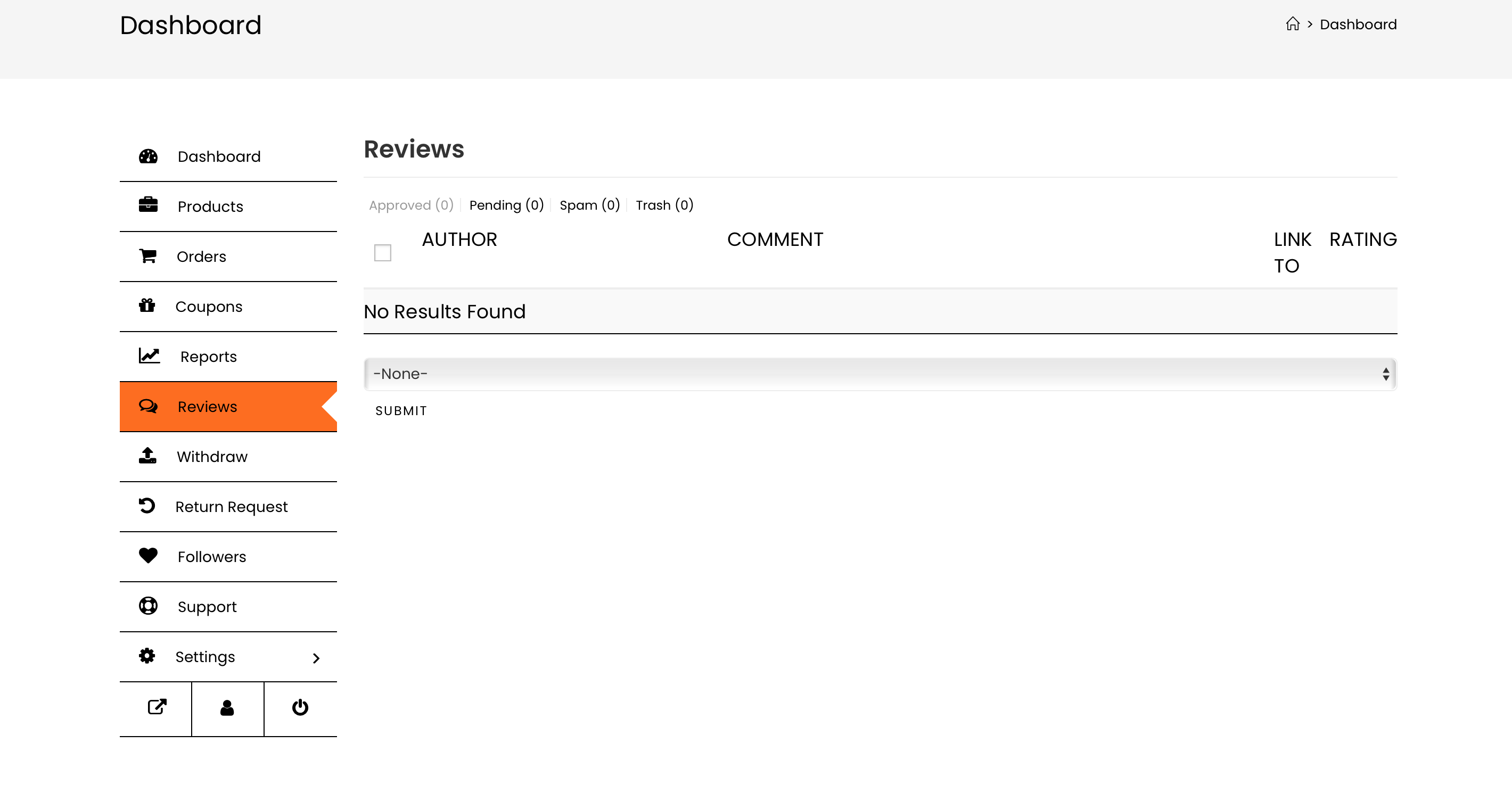Screen dimensions: 1512x809
Task: Go to Return Request page
Action: click(x=231, y=506)
